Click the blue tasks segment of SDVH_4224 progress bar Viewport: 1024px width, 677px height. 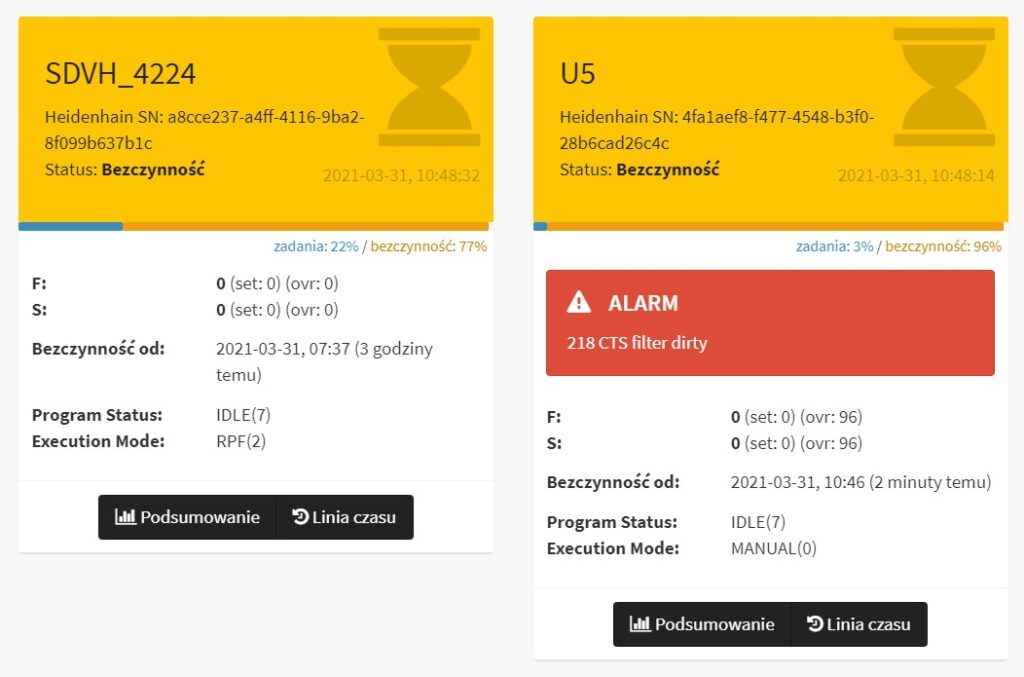point(71,227)
